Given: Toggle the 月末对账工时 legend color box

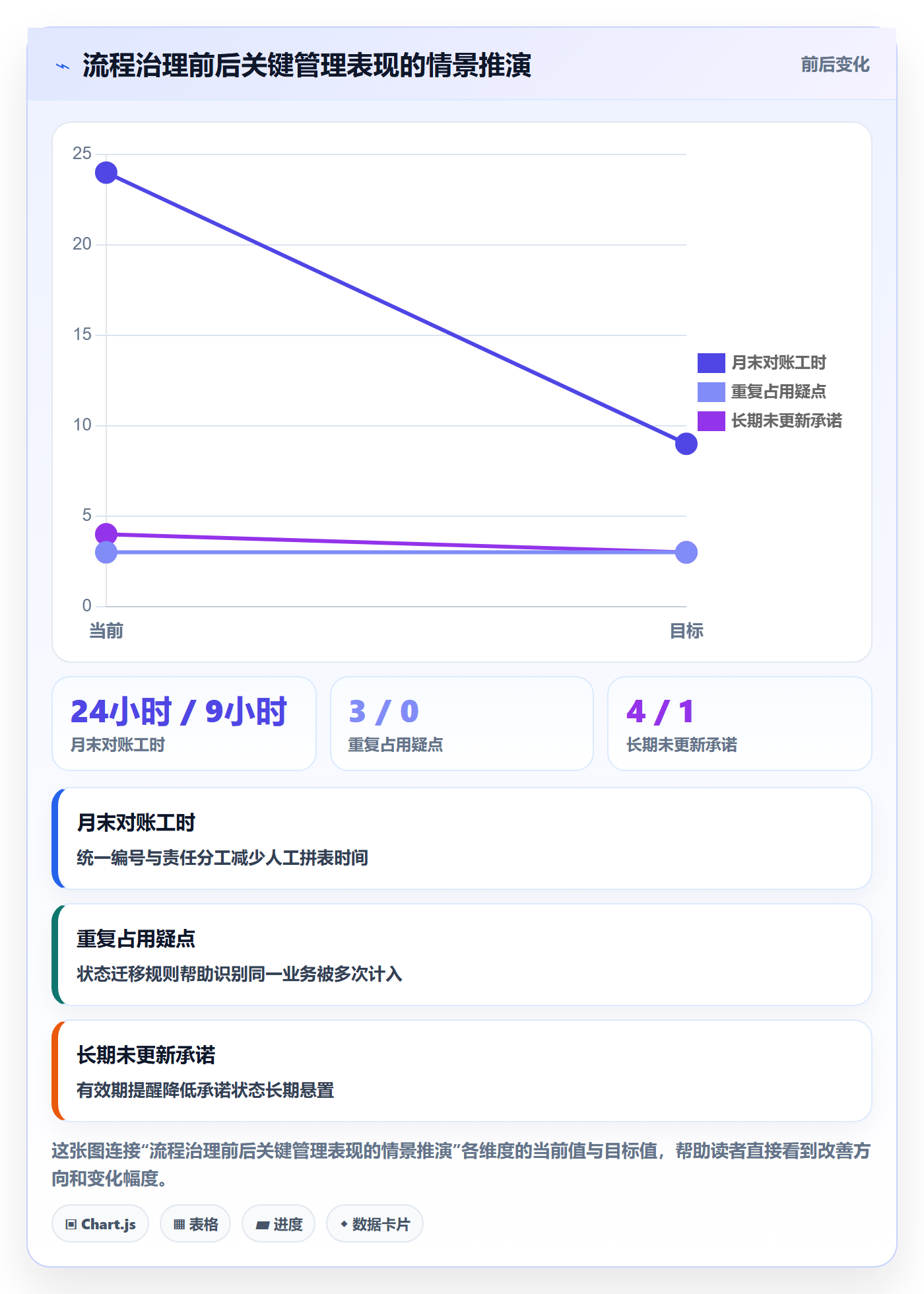Looking at the screenshot, I should pos(711,363).
